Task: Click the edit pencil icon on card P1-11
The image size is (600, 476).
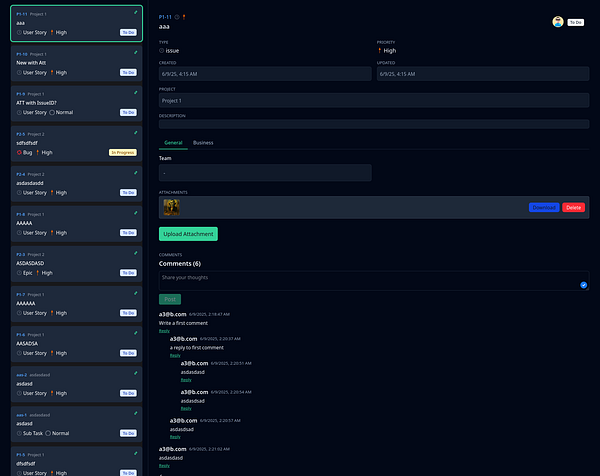Action: pos(135,13)
